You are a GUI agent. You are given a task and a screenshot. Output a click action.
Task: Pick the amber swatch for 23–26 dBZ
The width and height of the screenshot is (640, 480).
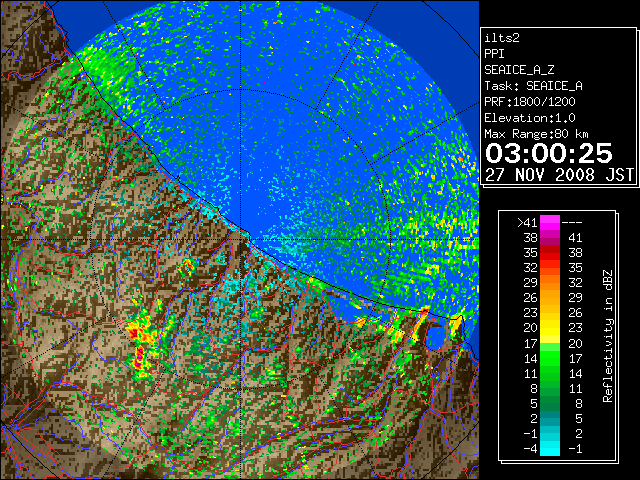click(550, 313)
